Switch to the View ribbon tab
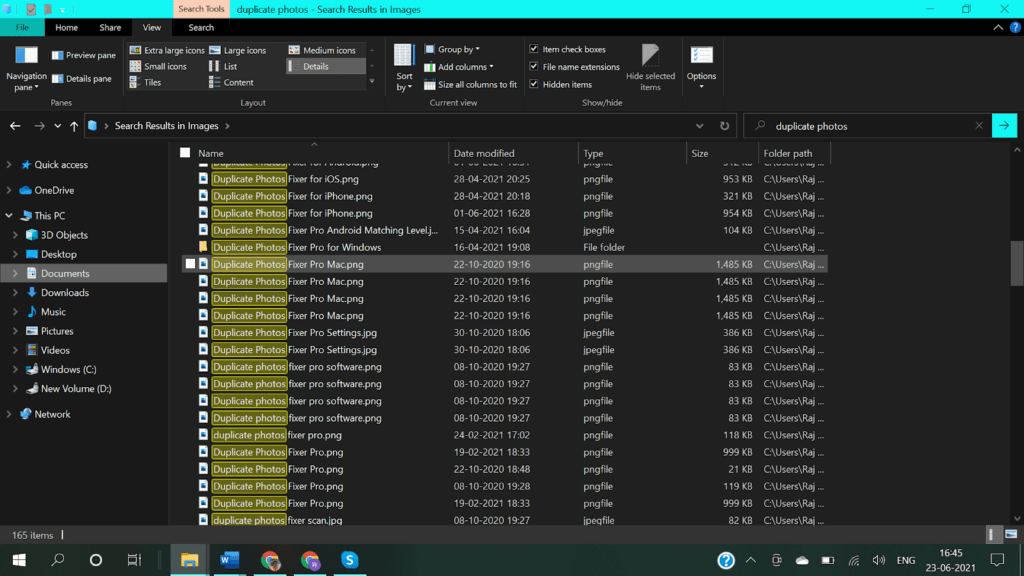Image resolution: width=1024 pixels, height=576 pixels. (x=152, y=27)
